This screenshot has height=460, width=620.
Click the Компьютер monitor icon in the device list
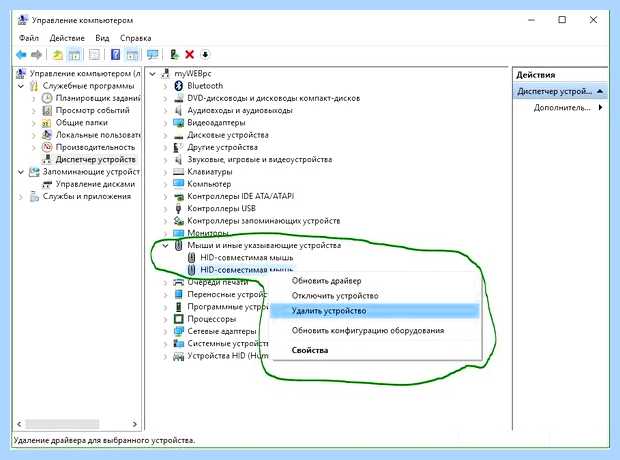(178, 184)
